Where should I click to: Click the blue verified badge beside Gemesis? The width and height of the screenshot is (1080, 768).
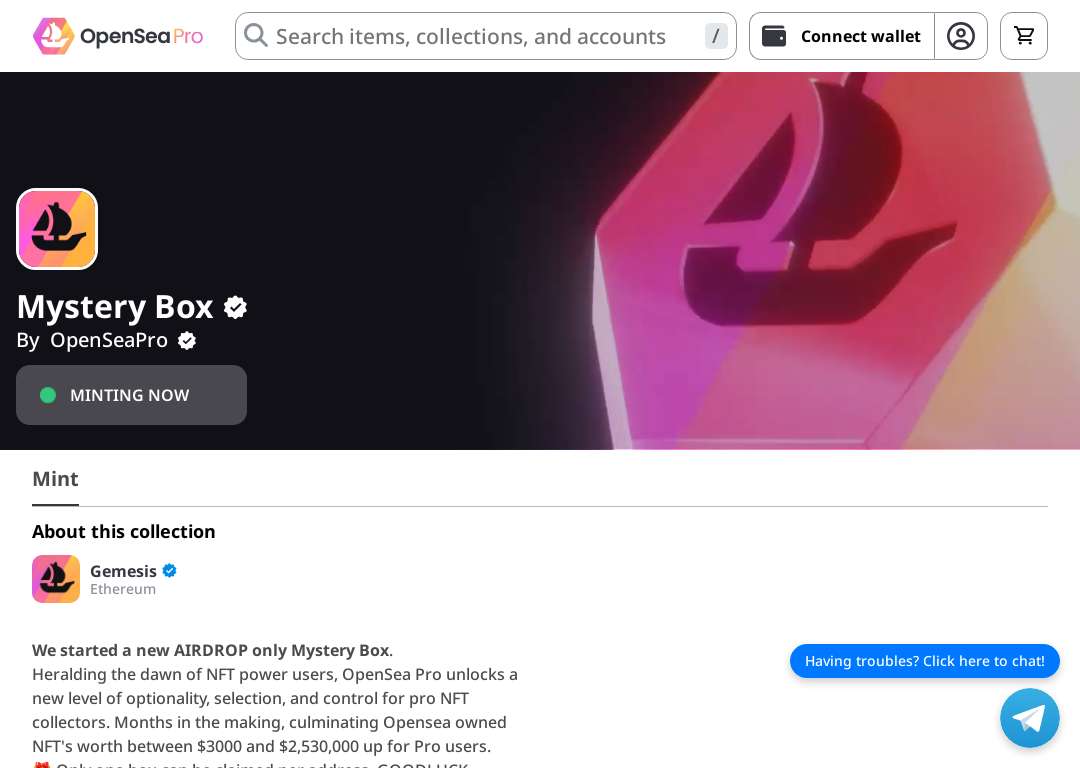point(169,570)
